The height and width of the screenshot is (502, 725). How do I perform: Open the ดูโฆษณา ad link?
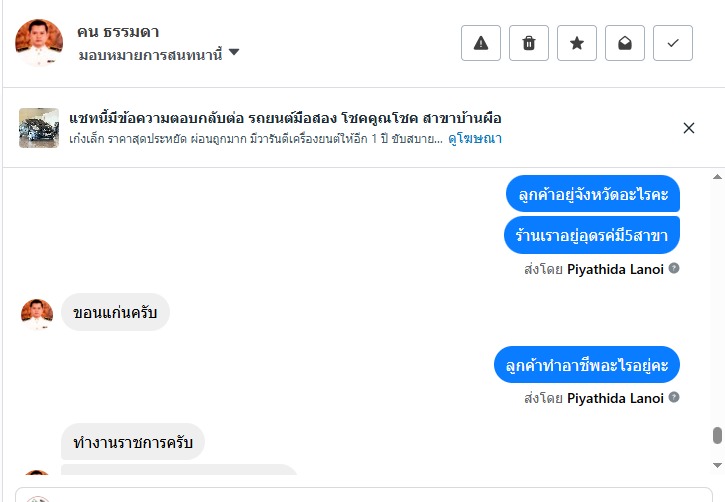475,138
